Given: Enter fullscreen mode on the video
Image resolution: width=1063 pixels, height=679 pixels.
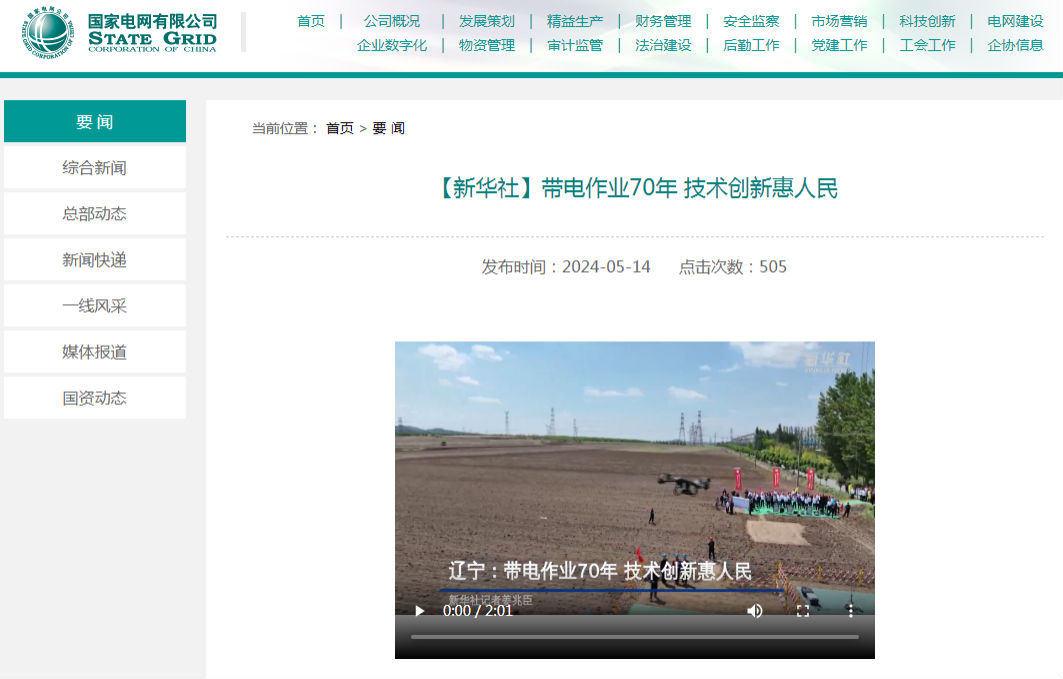Looking at the screenshot, I should [802, 611].
